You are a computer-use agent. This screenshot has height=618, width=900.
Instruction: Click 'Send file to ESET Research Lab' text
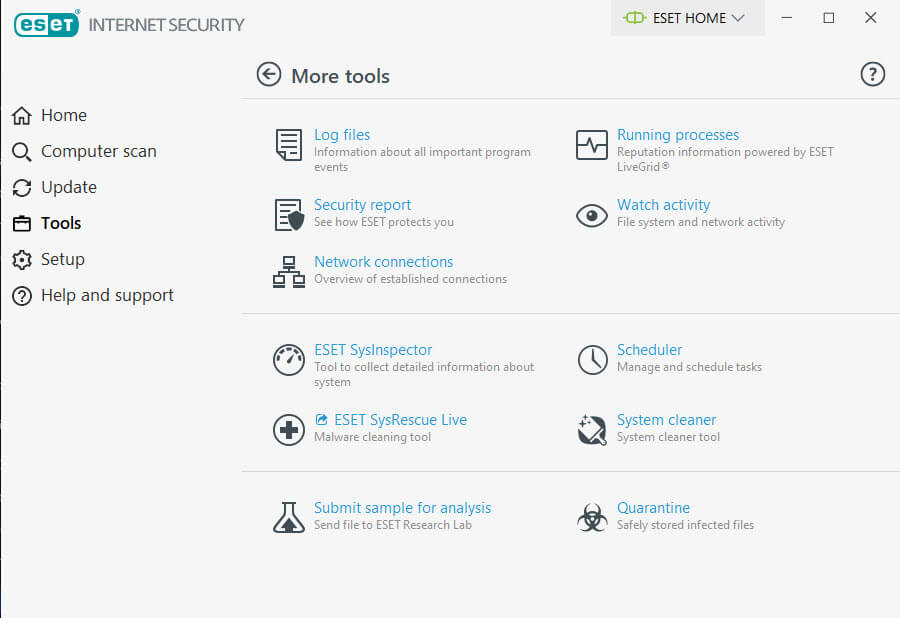(x=393, y=524)
